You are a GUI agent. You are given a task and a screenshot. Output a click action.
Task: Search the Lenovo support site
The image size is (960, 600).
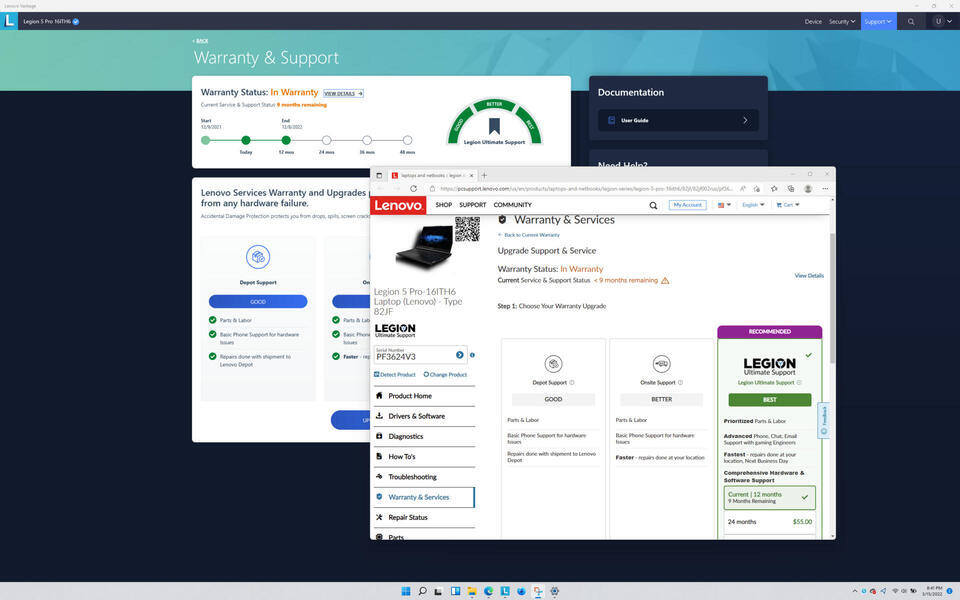653,206
